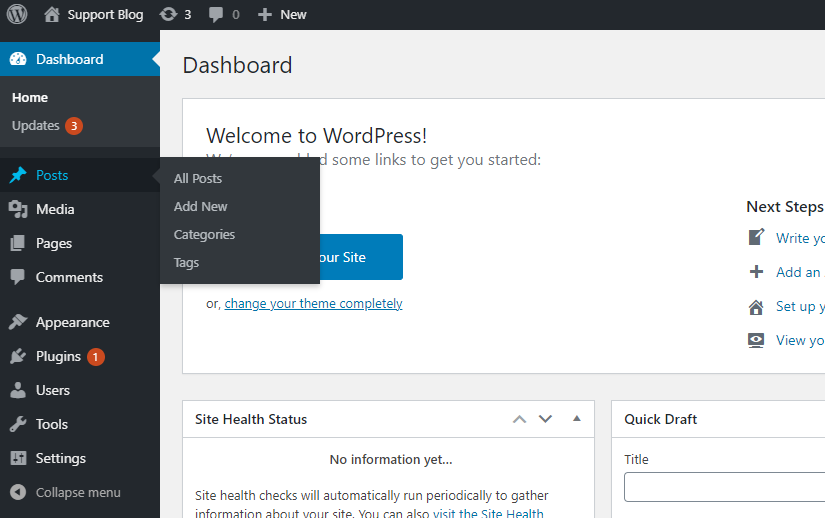Click the Media icon in sidebar
The height and width of the screenshot is (518, 825).
(18, 209)
